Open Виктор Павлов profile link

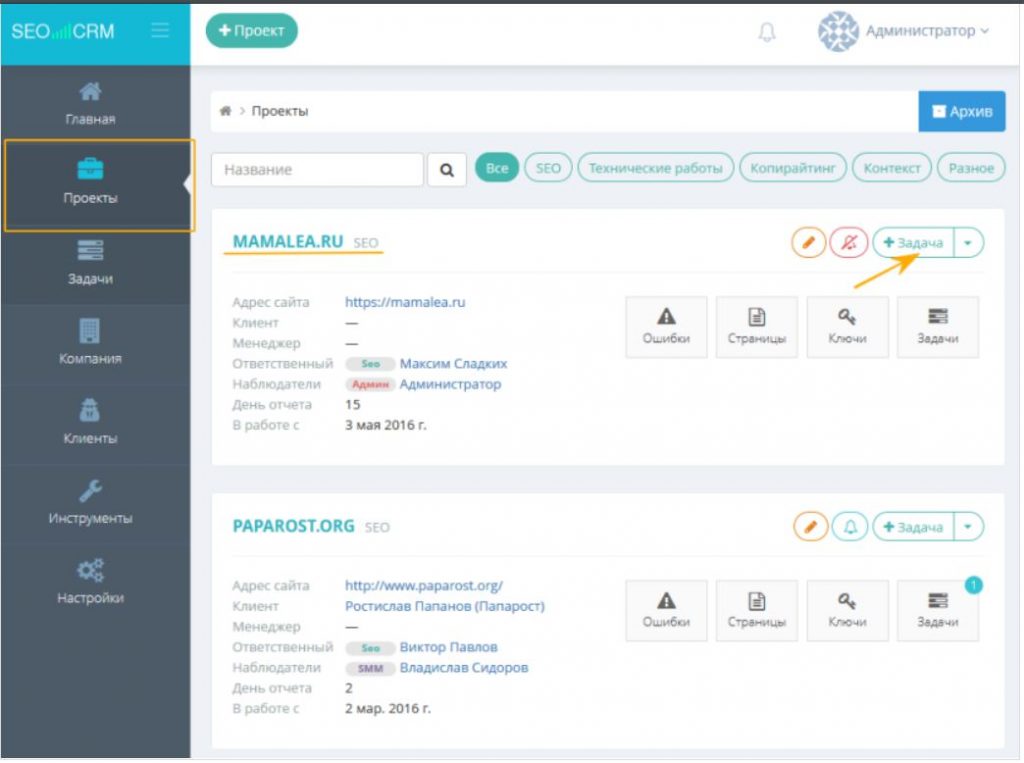point(449,647)
